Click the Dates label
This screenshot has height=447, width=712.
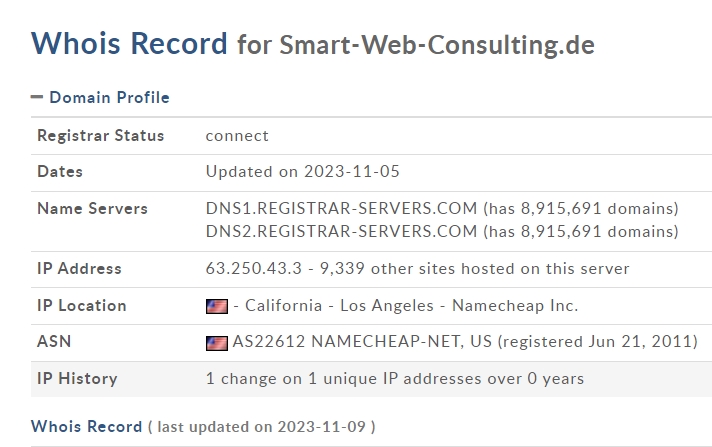tap(60, 171)
